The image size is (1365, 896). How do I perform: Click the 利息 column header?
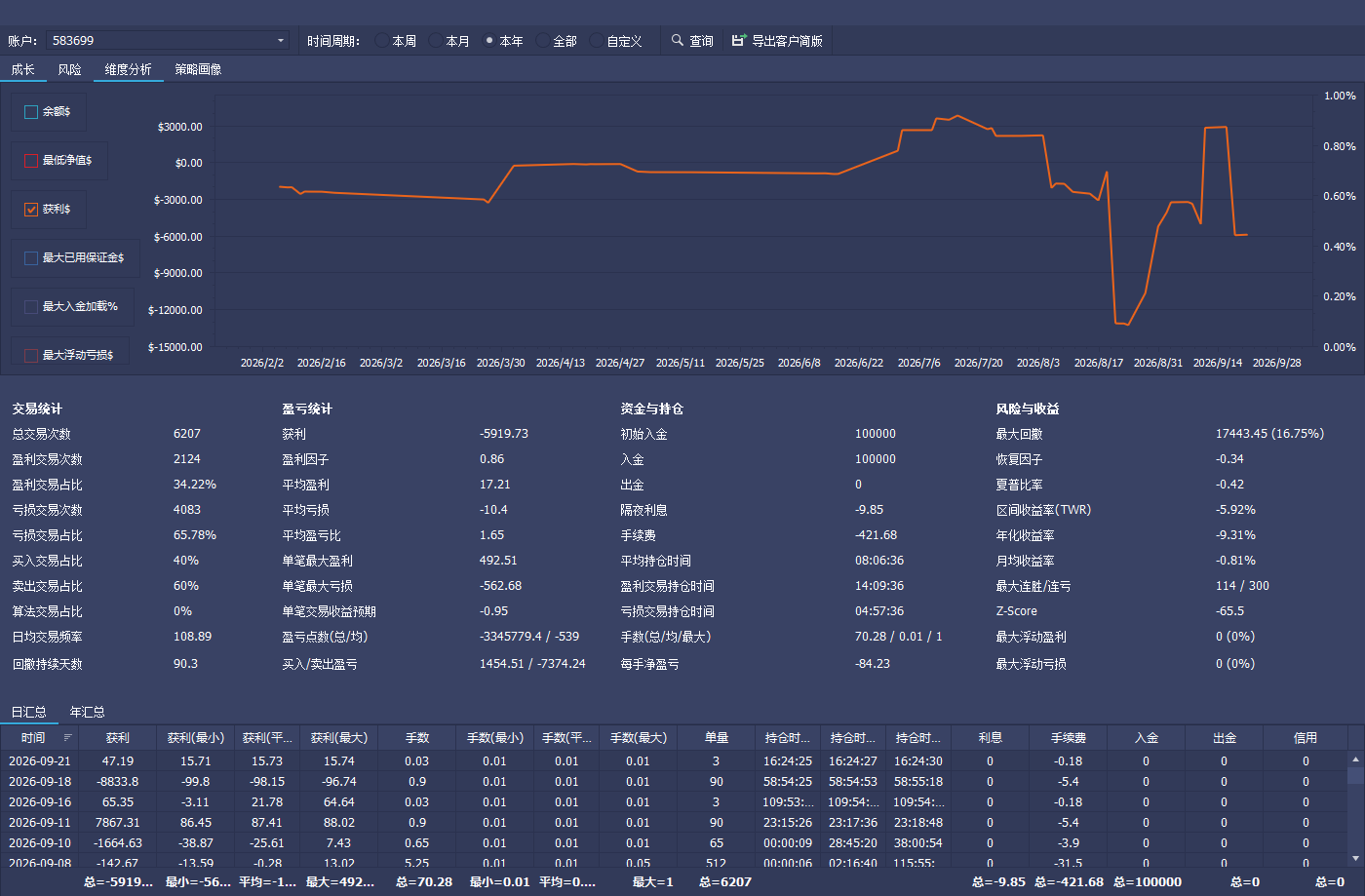[x=991, y=738]
